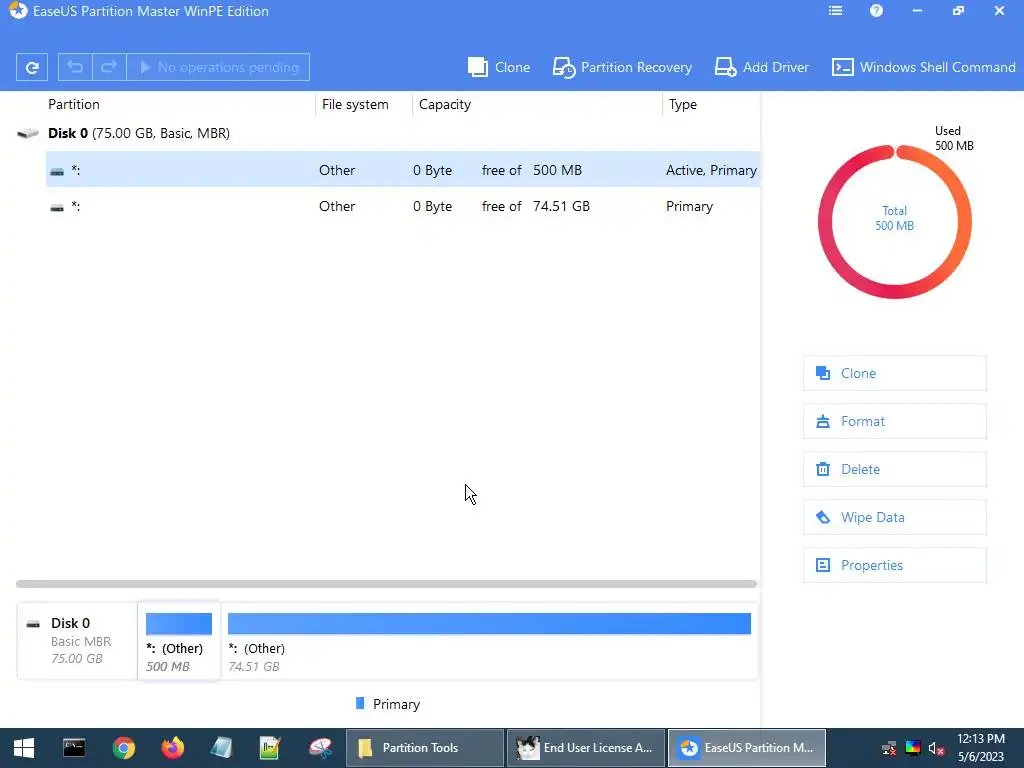
Task: Click the Type column header
Action: [682, 104]
